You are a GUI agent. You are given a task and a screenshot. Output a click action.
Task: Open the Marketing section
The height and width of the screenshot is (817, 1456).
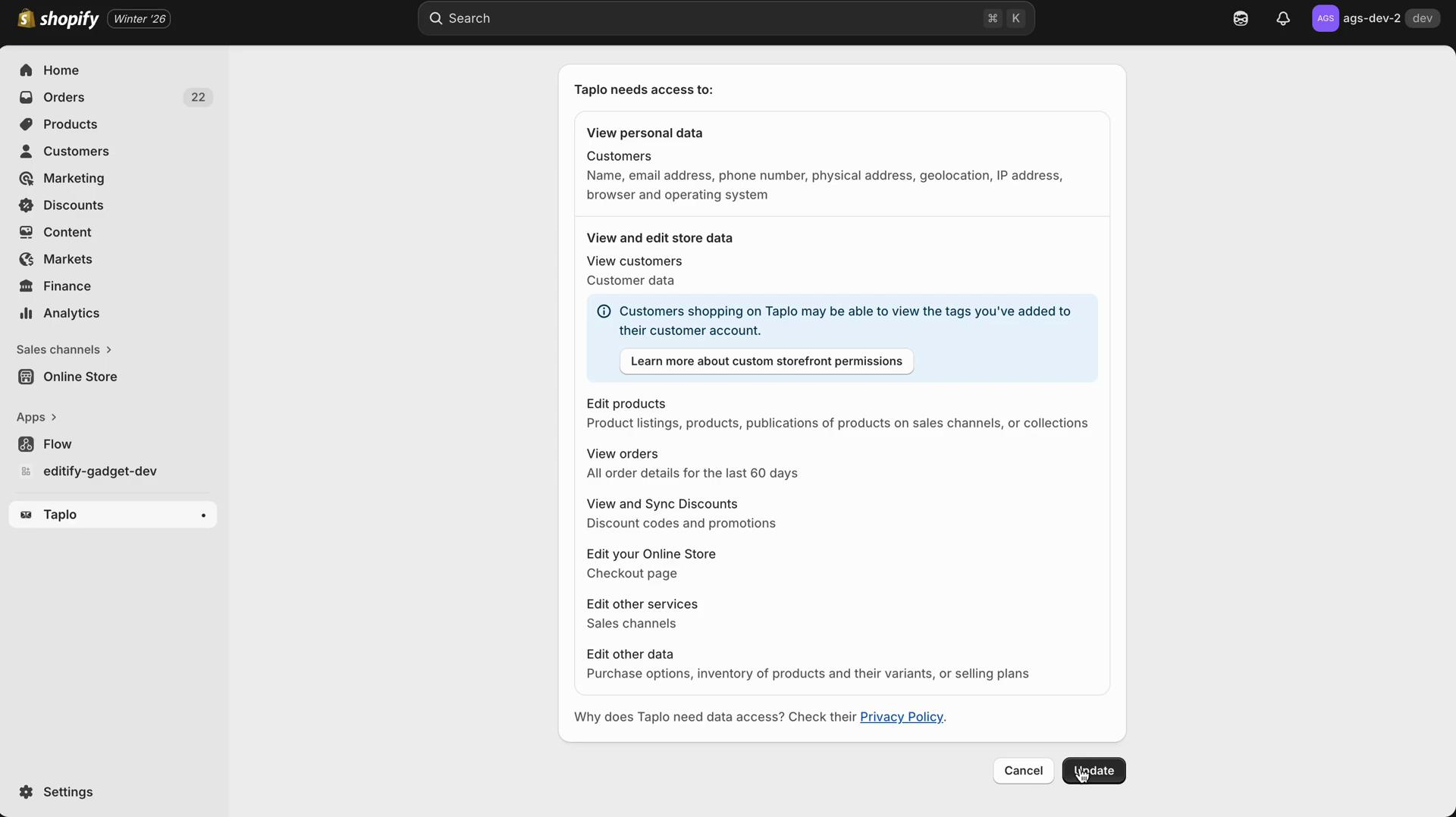point(72,178)
